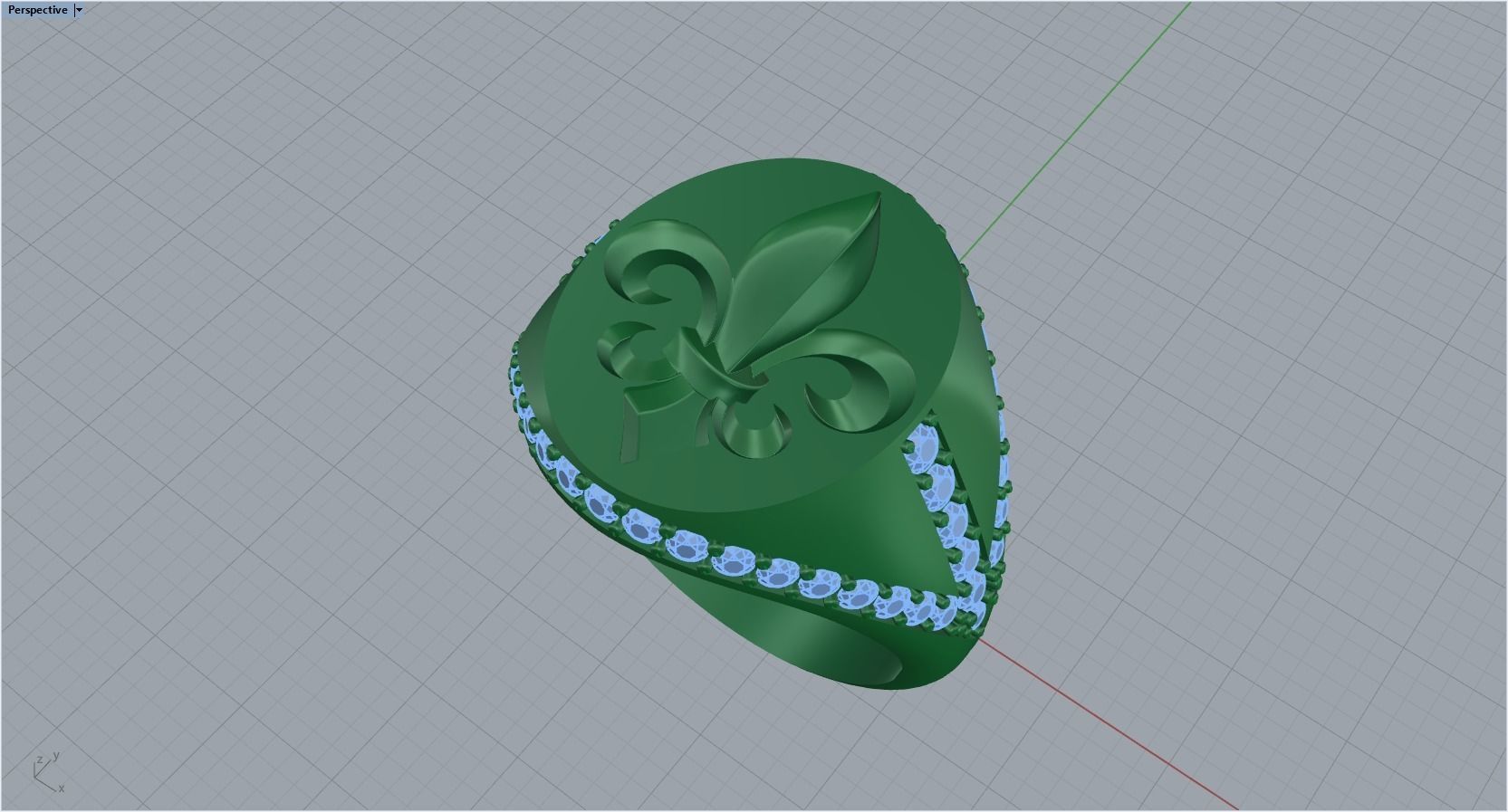Viewport: 1508px width, 812px height.
Task: Open the Perspective viewport dropdown arrow
Action: click(80, 10)
